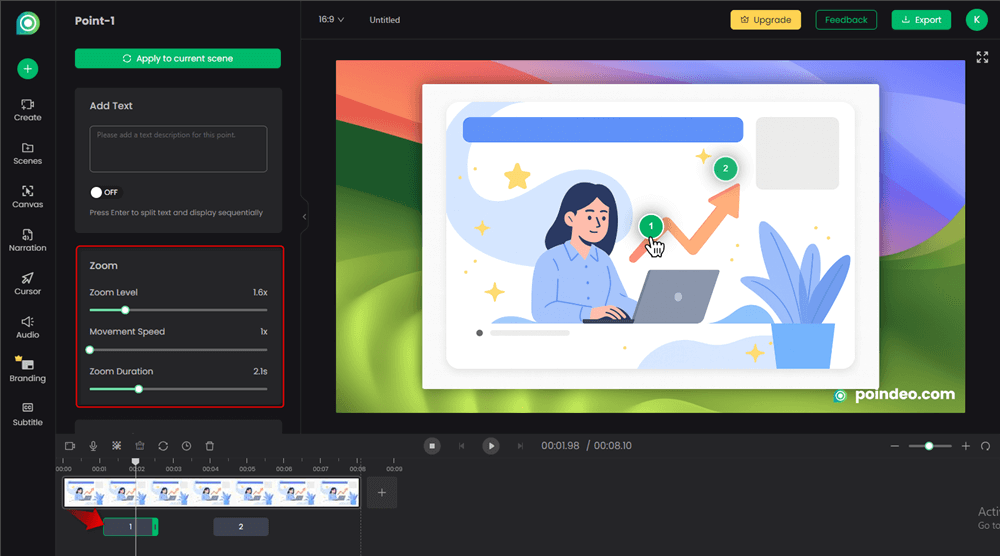Enter fullscreen preview mode

[982, 58]
